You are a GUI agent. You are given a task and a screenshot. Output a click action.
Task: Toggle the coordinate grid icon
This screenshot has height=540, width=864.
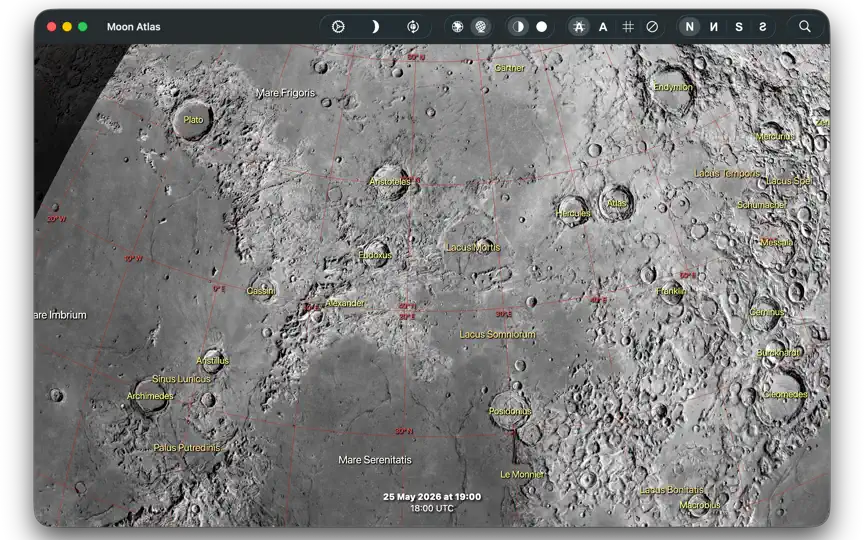pyautogui.click(x=628, y=26)
